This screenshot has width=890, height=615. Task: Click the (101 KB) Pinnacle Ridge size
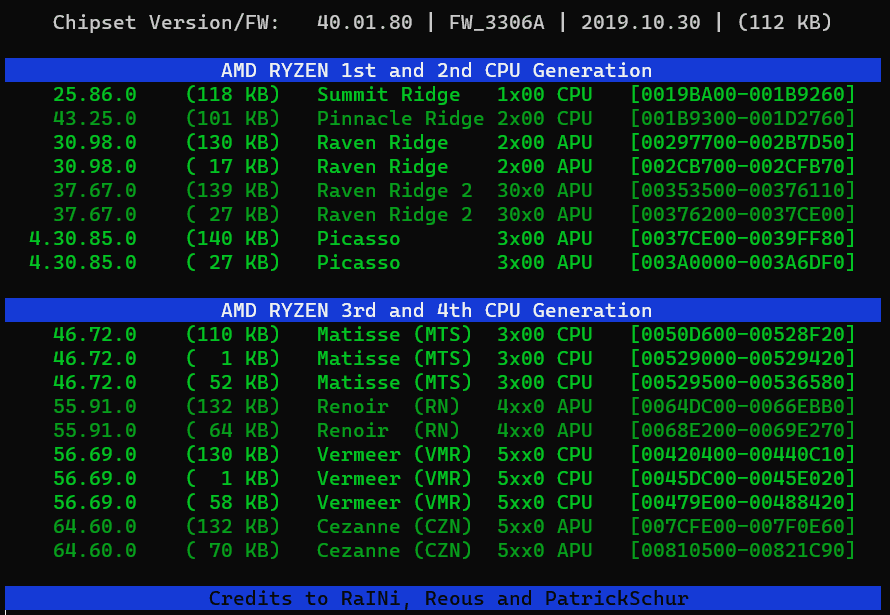tap(233, 118)
